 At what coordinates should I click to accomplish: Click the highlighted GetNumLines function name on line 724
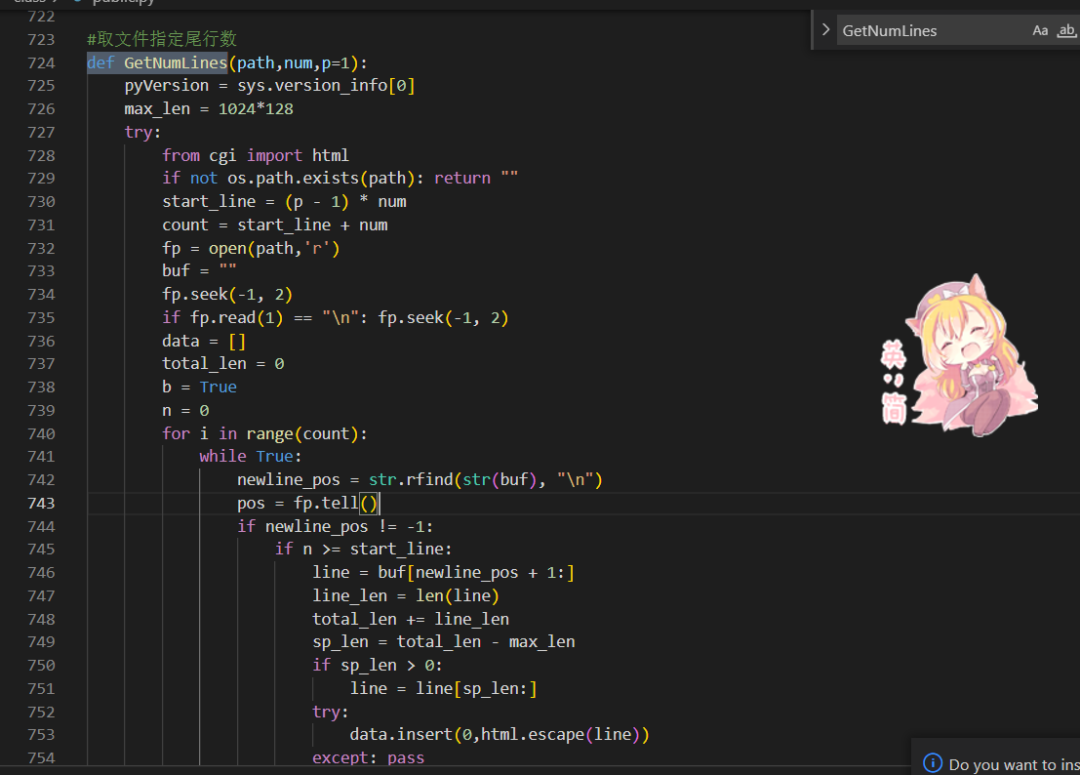click(175, 63)
